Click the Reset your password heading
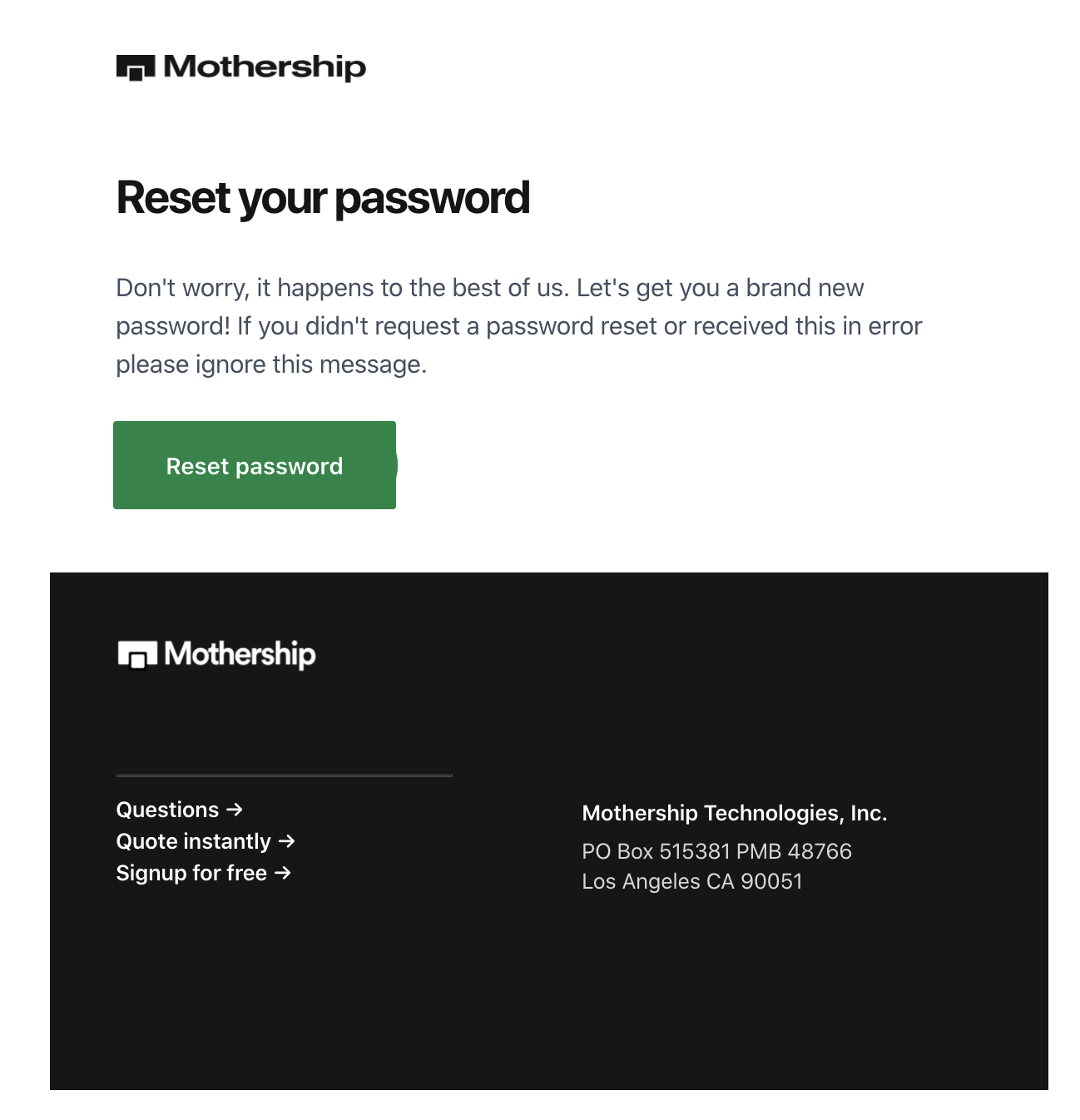Screen dimensions: 1080x1120 click(323, 198)
